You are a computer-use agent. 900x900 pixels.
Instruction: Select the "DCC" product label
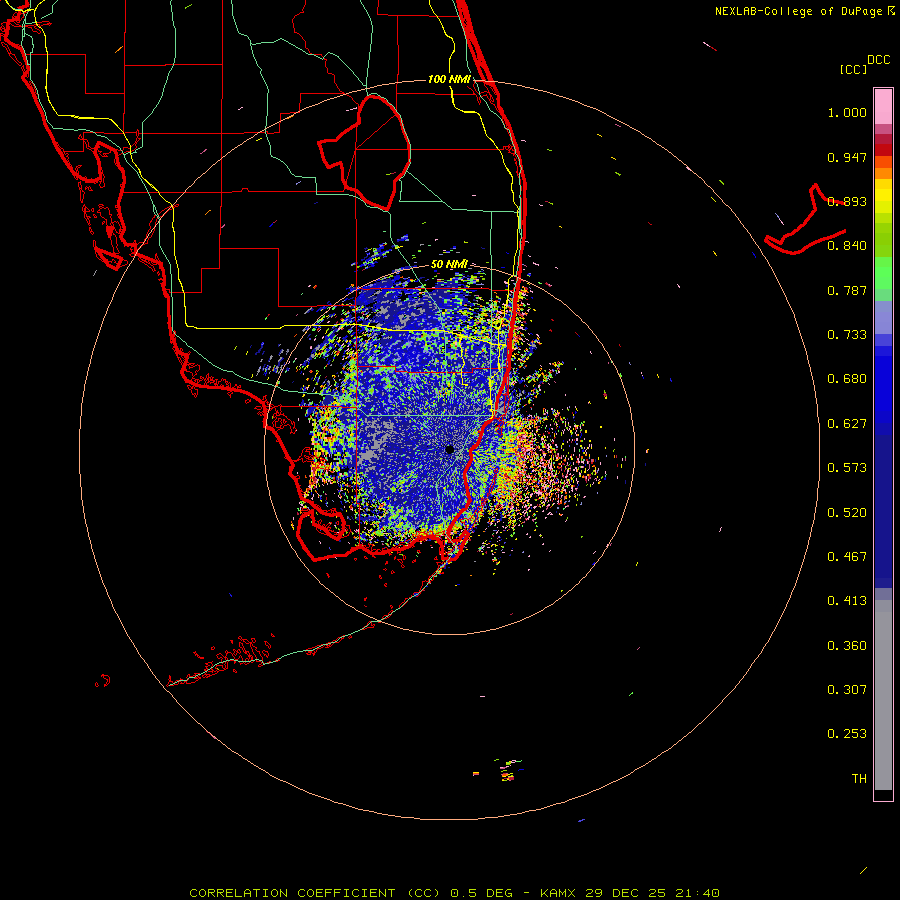[x=878, y=59]
